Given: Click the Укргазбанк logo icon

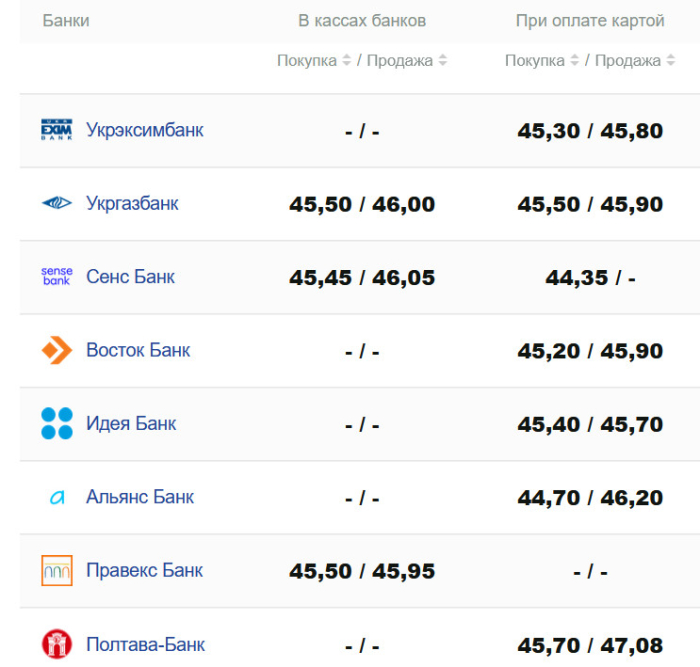Looking at the screenshot, I should tap(56, 203).
